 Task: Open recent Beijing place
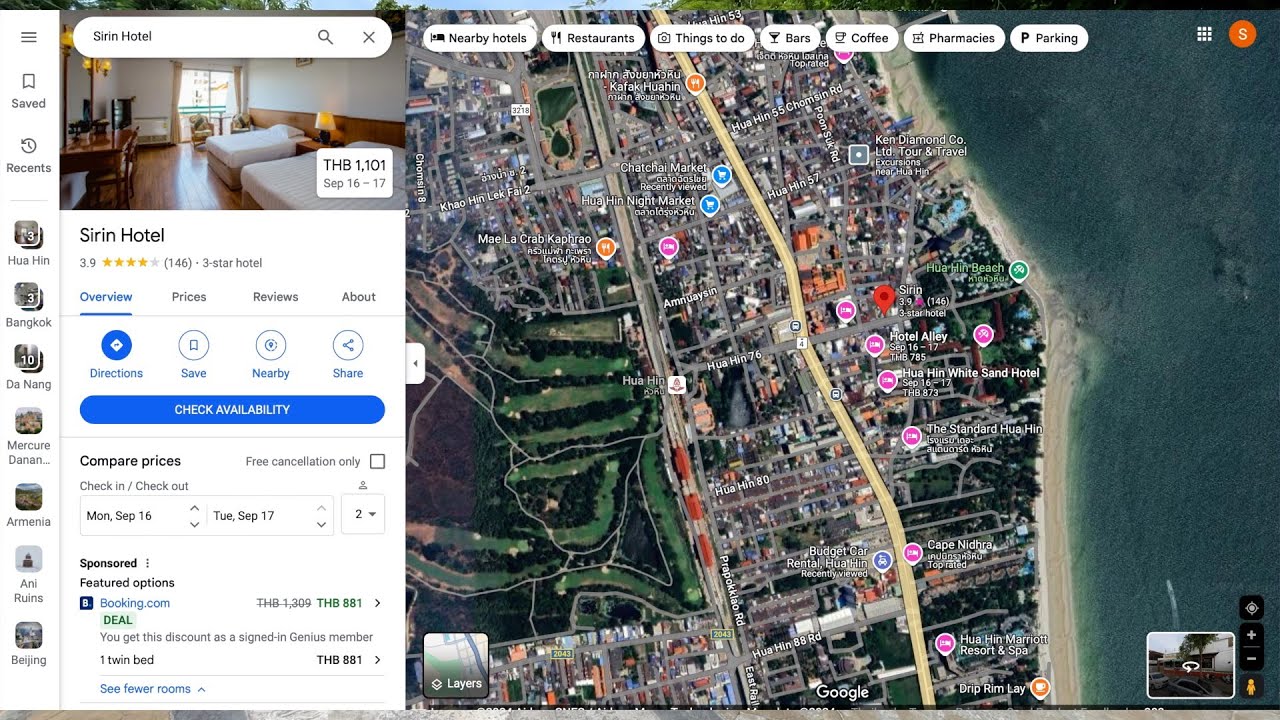(28, 644)
